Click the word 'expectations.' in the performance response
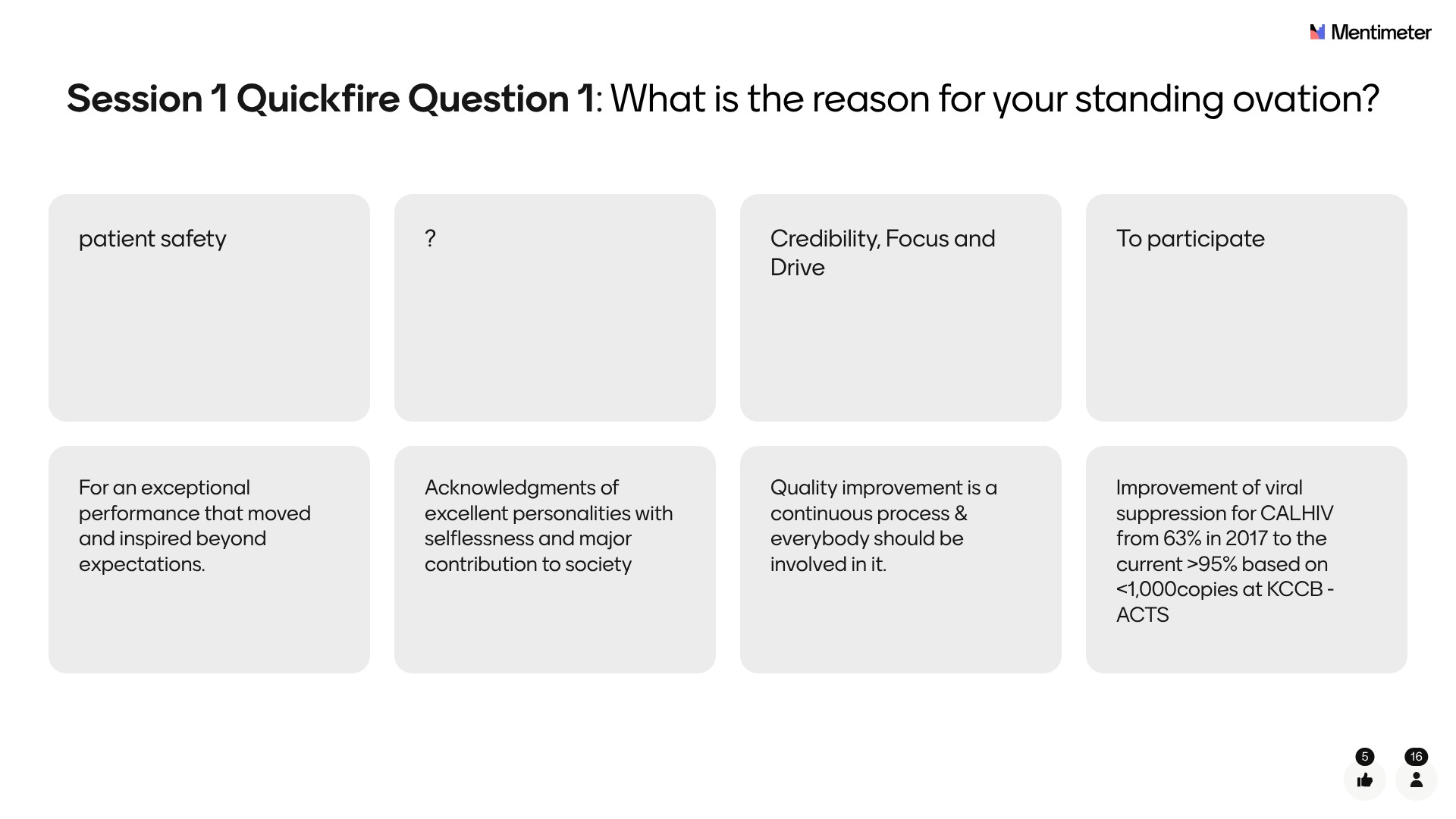This screenshot has height=819, width=1456. (142, 564)
